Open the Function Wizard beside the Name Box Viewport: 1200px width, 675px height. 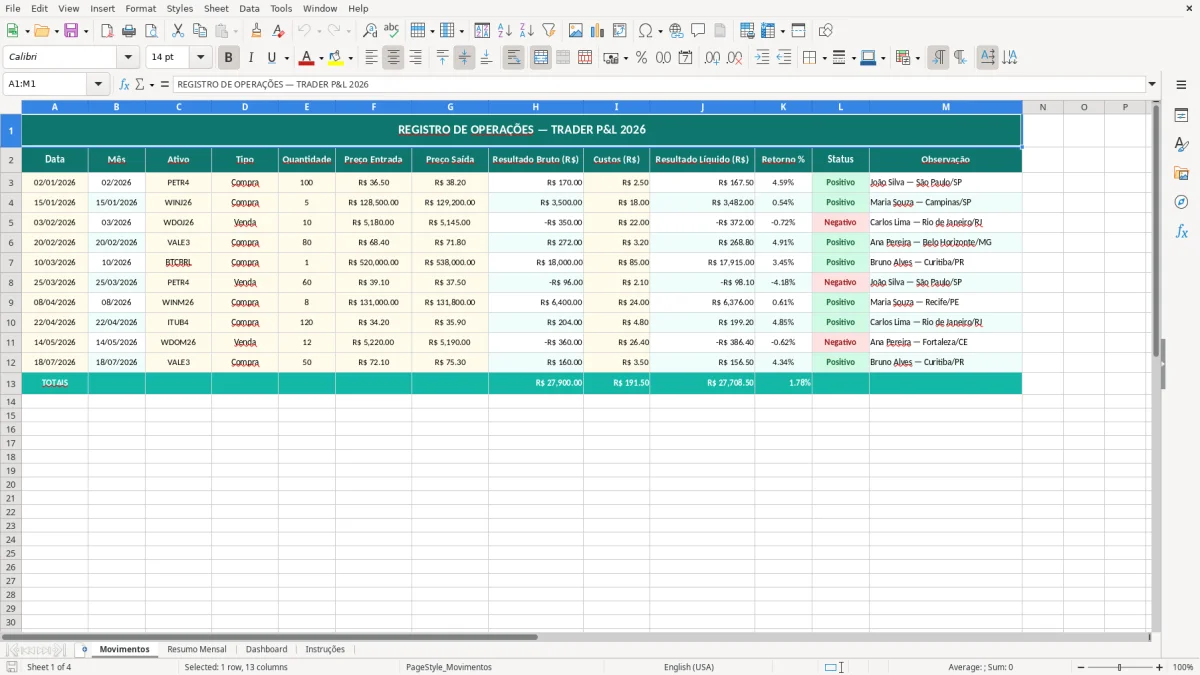[125, 84]
